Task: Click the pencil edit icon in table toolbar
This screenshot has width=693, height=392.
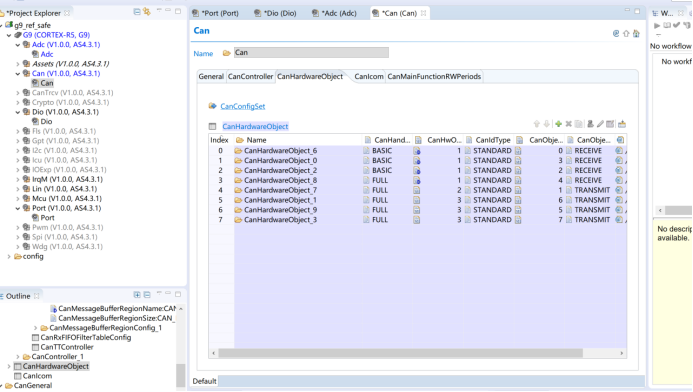Action: (600, 124)
